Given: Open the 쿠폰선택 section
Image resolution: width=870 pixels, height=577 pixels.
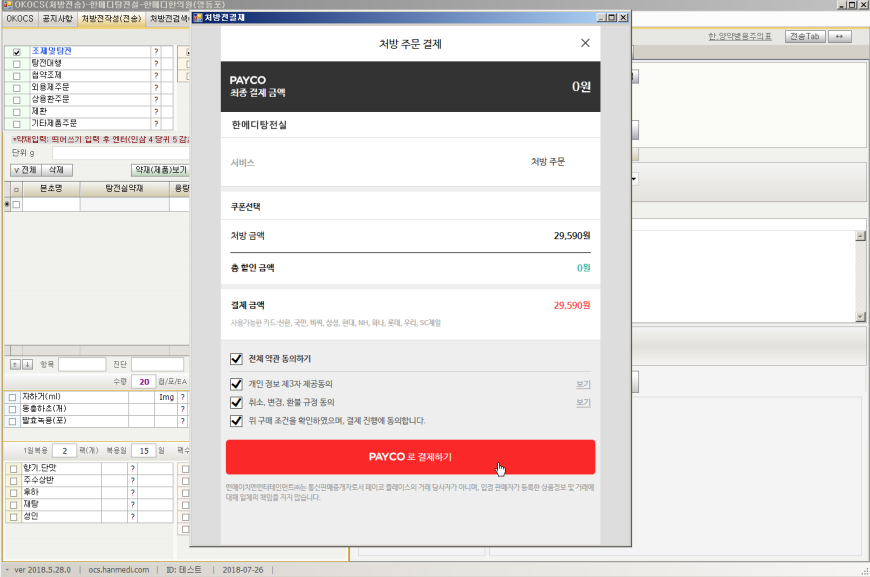Looking at the screenshot, I should click(x=411, y=206).
